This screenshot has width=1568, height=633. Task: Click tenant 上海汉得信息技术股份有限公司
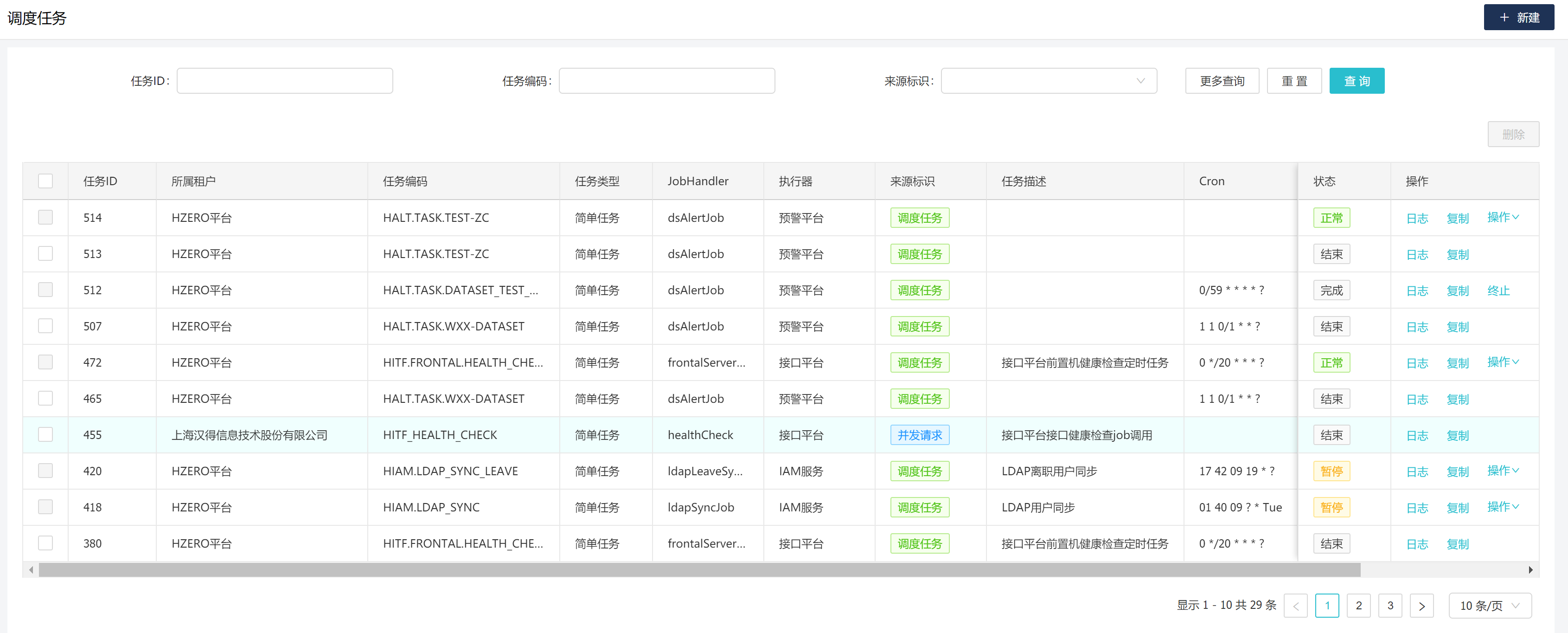(249, 435)
